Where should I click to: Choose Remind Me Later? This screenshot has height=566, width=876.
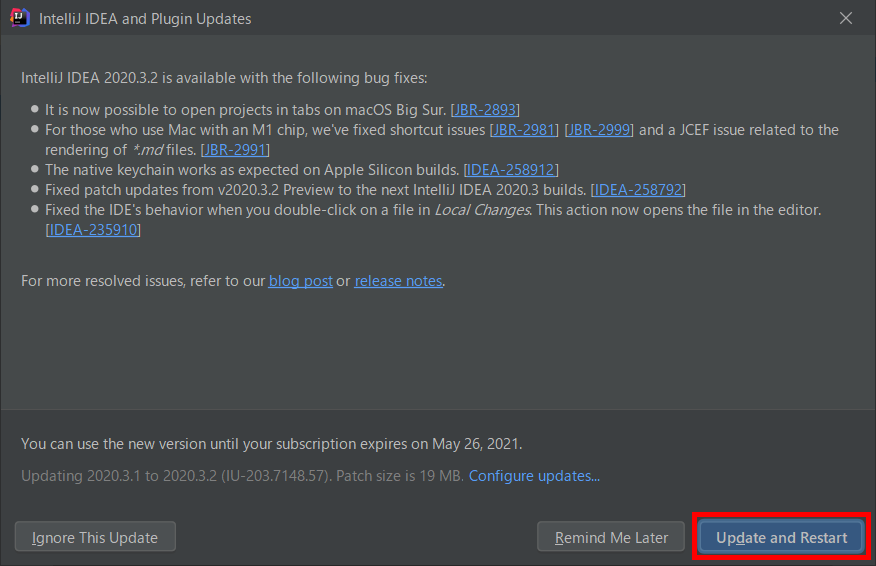(611, 537)
